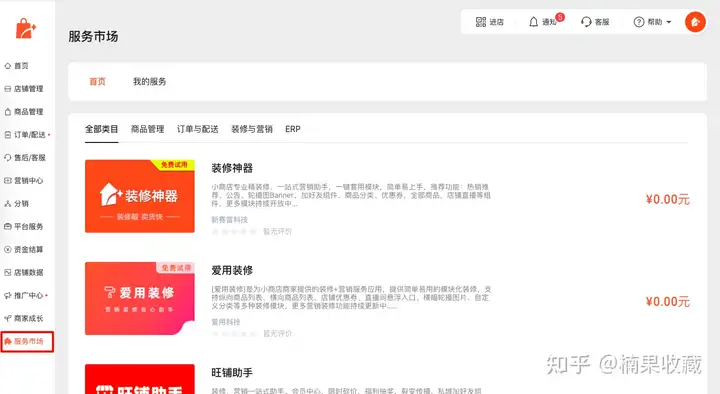Click the 分销 sidebar icon
The width and height of the screenshot is (720, 394).
point(8,203)
